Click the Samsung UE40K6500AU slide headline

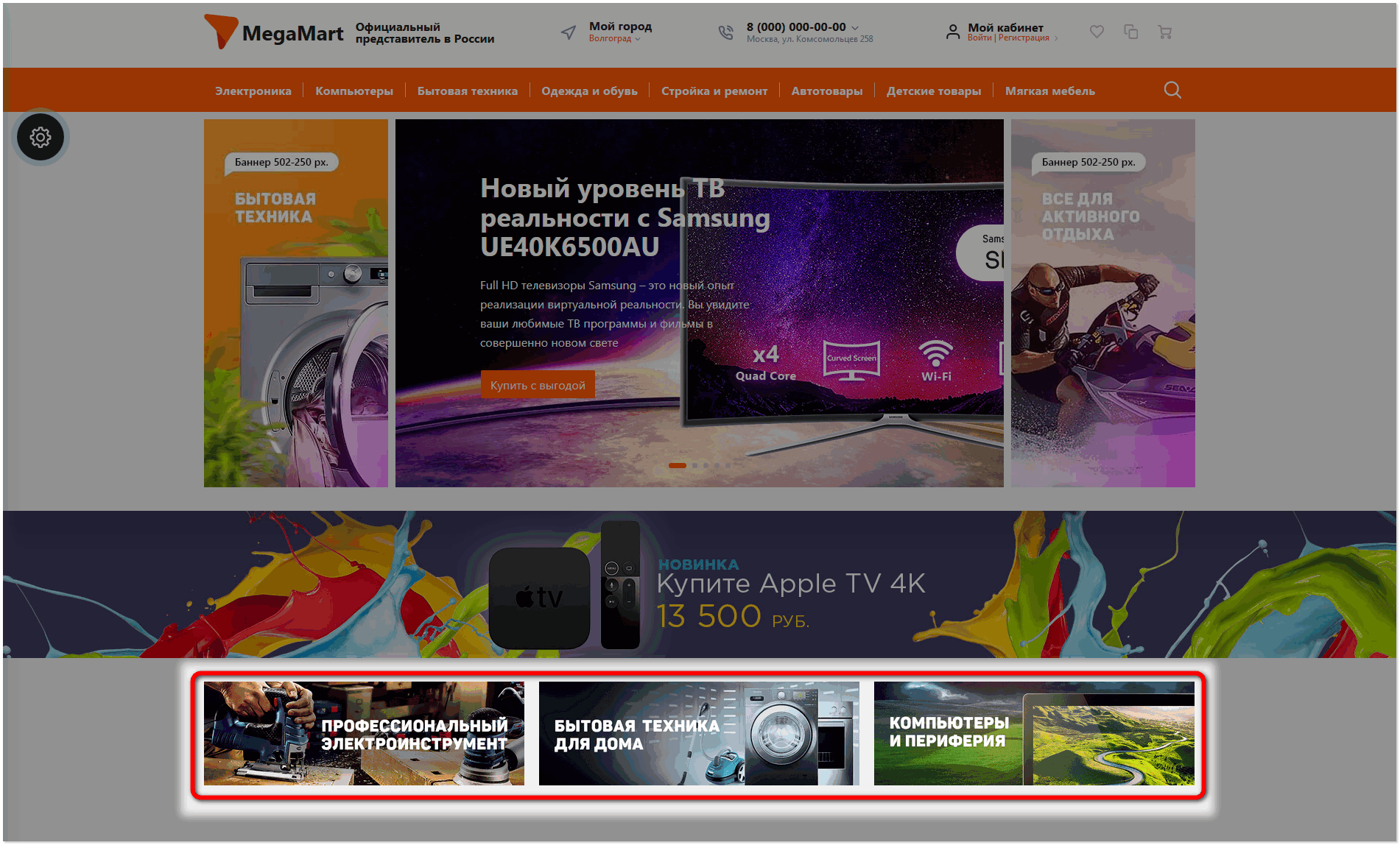625,217
